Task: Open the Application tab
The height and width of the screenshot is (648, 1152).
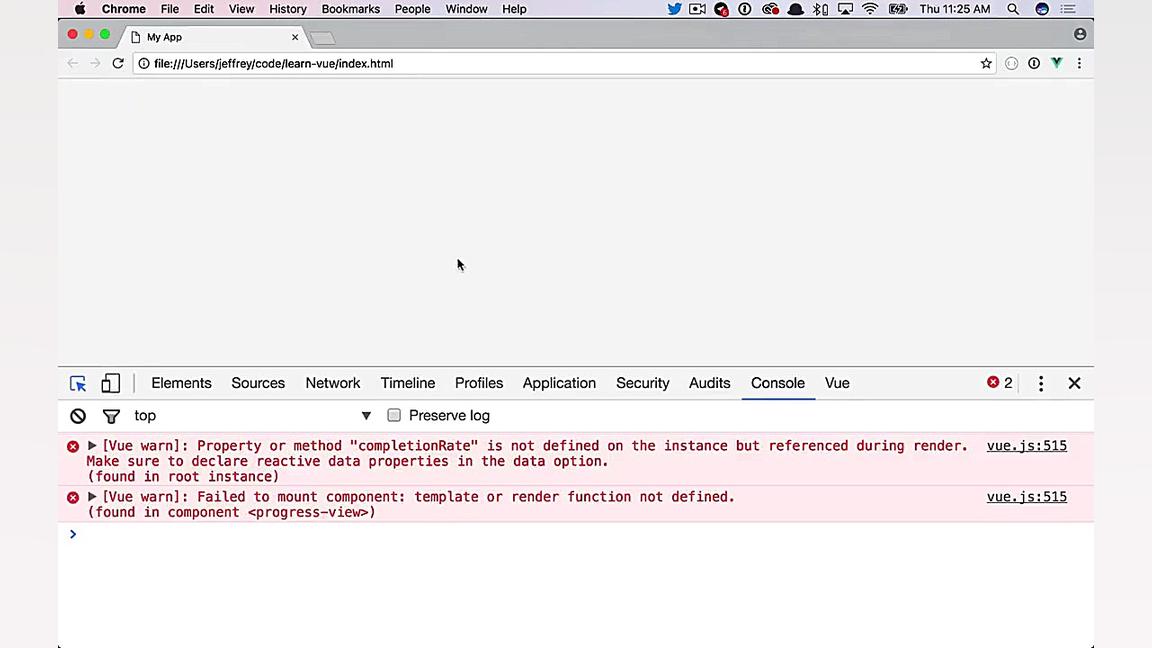Action: click(x=559, y=383)
